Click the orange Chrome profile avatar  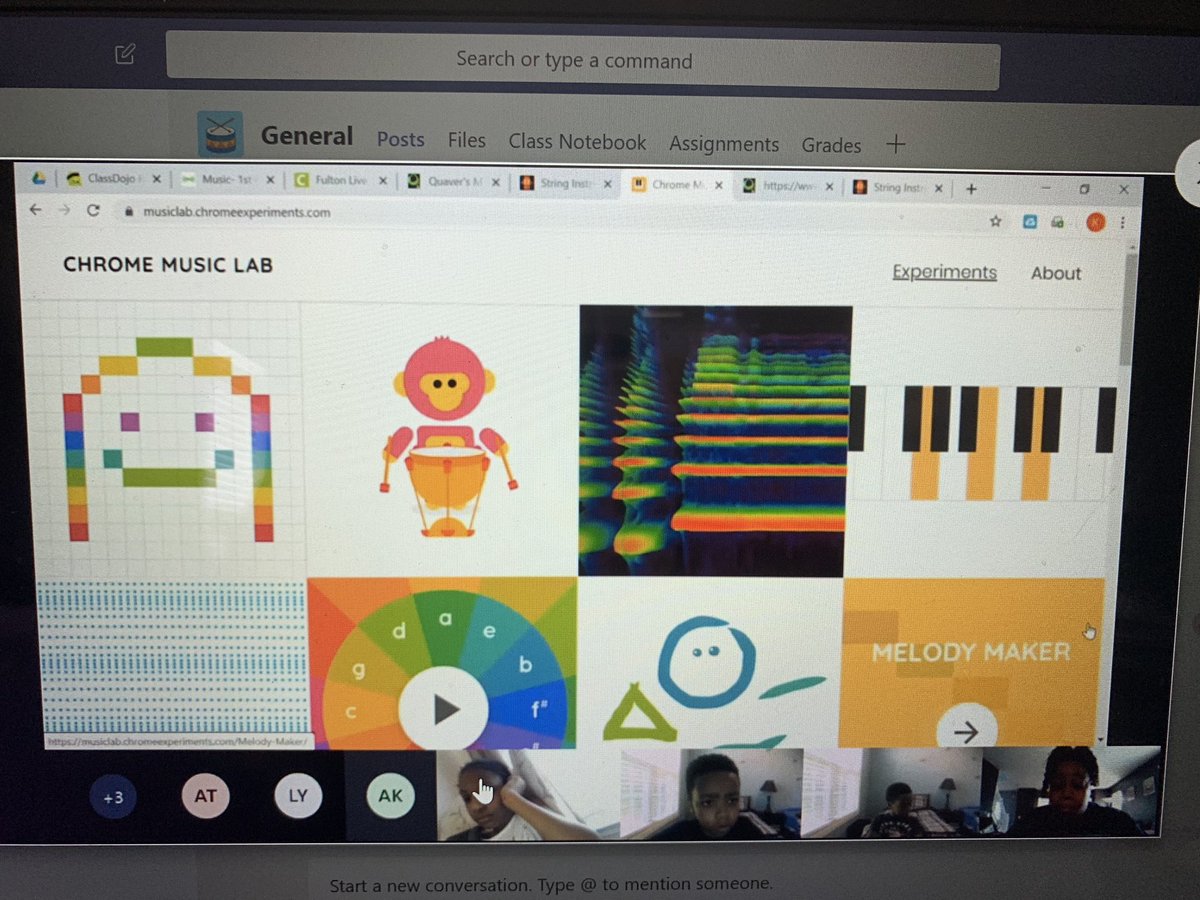pos(1096,223)
